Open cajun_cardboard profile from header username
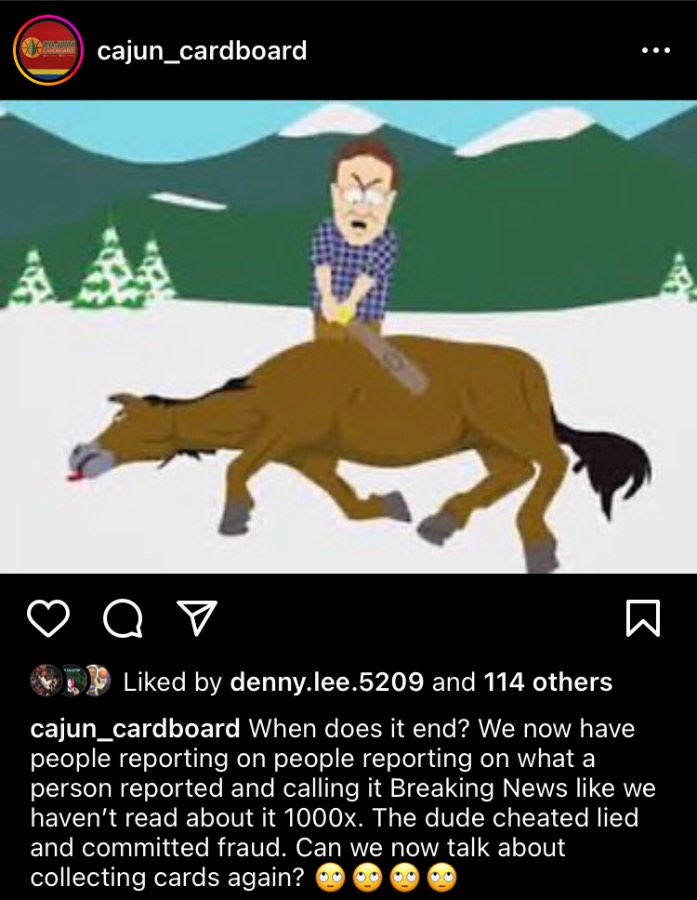Viewport: 697px width, 900px height. [x=202, y=51]
